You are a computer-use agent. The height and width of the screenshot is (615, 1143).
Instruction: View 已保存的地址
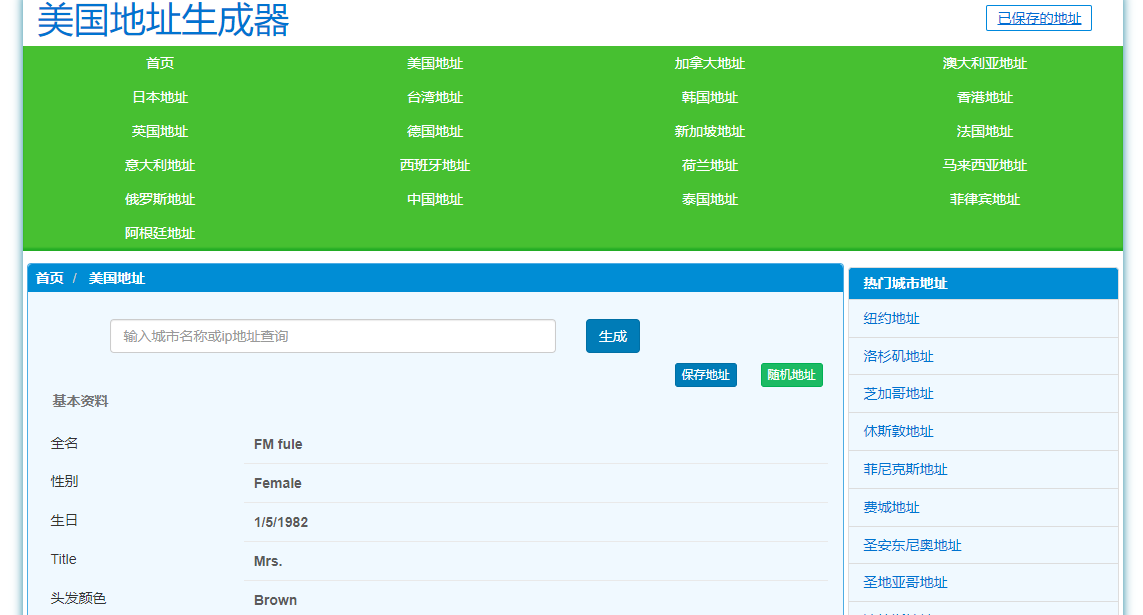tap(1038, 18)
